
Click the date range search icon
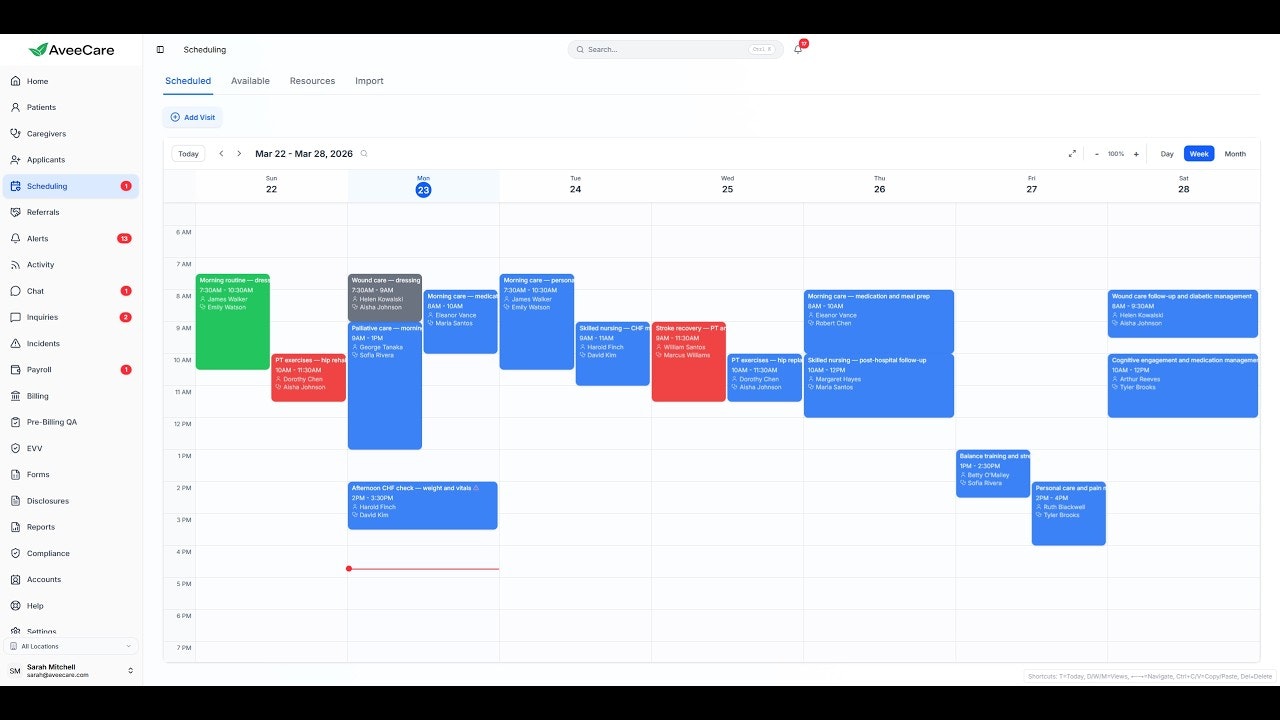click(x=364, y=154)
